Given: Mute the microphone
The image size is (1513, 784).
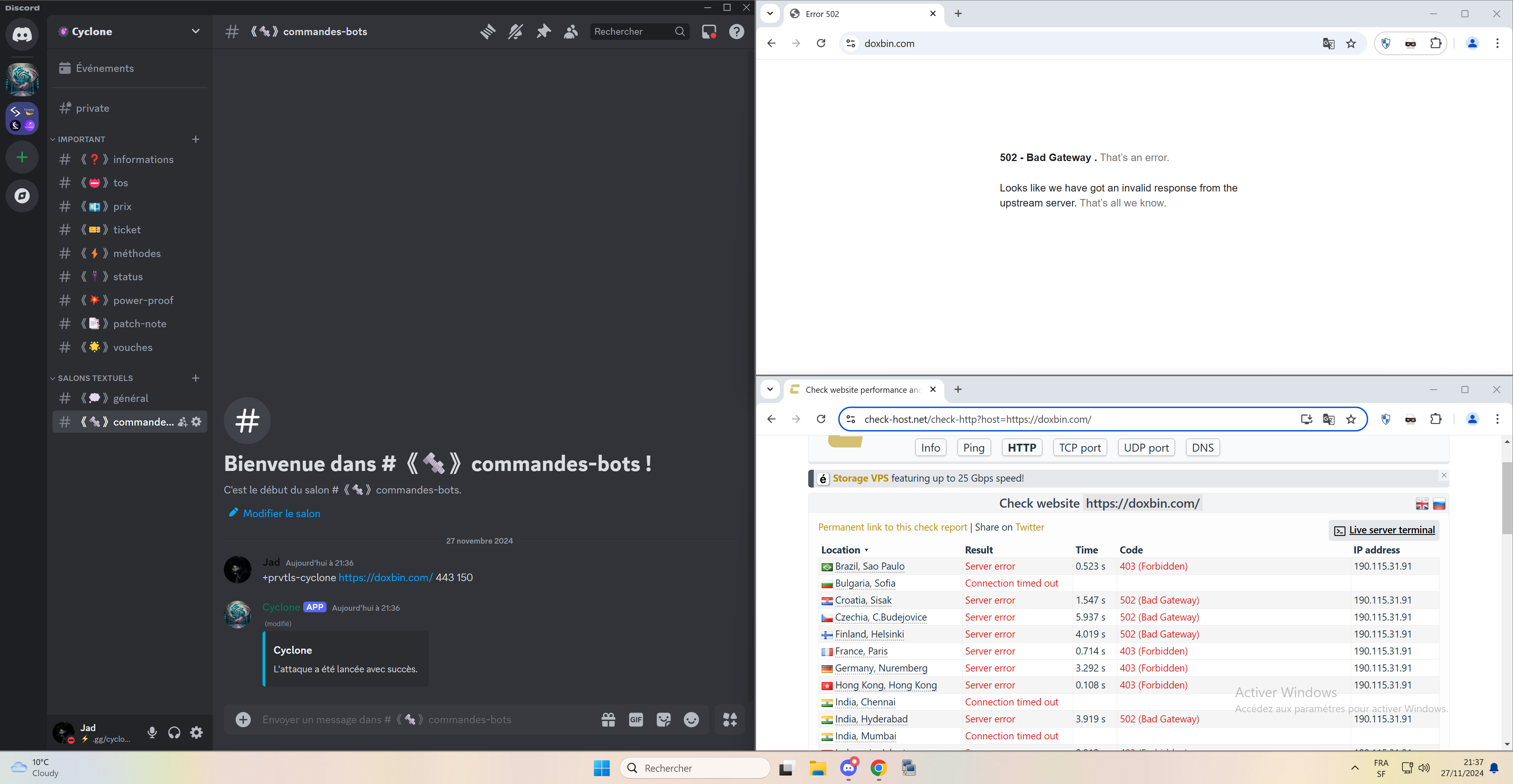Looking at the screenshot, I should click(152, 732).
